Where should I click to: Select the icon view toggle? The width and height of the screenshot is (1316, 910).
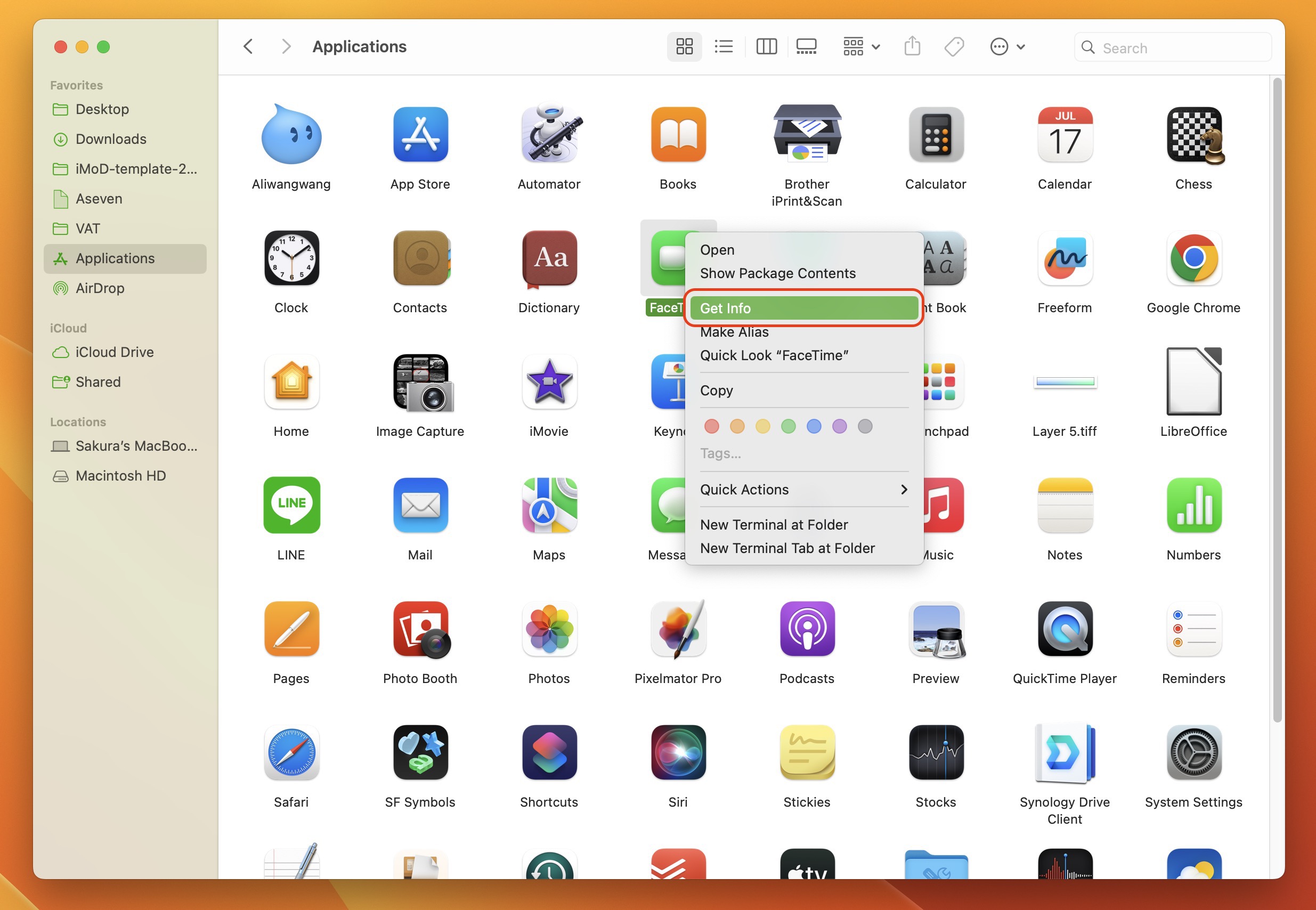coord(684,47)
